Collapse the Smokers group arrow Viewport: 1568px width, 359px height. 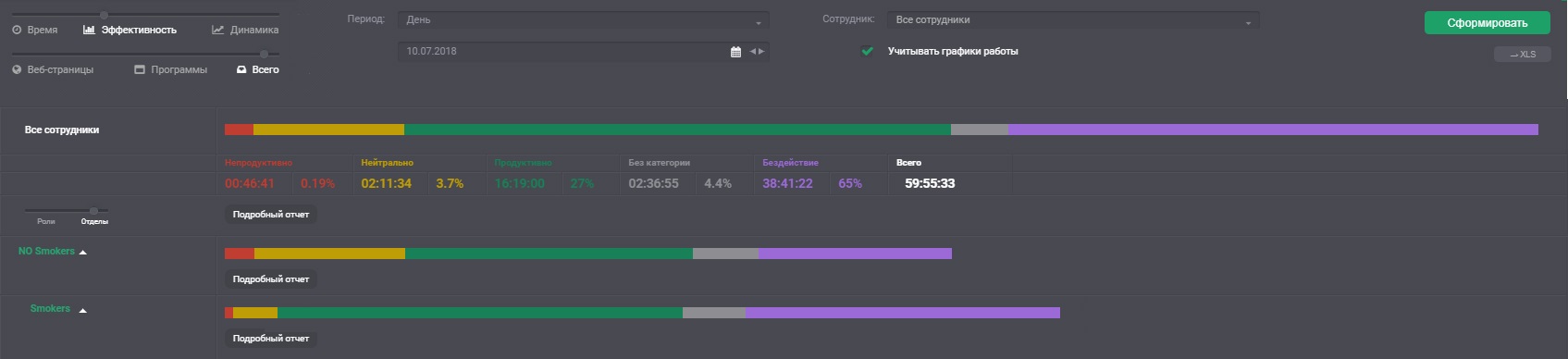(x=83, y=310)
